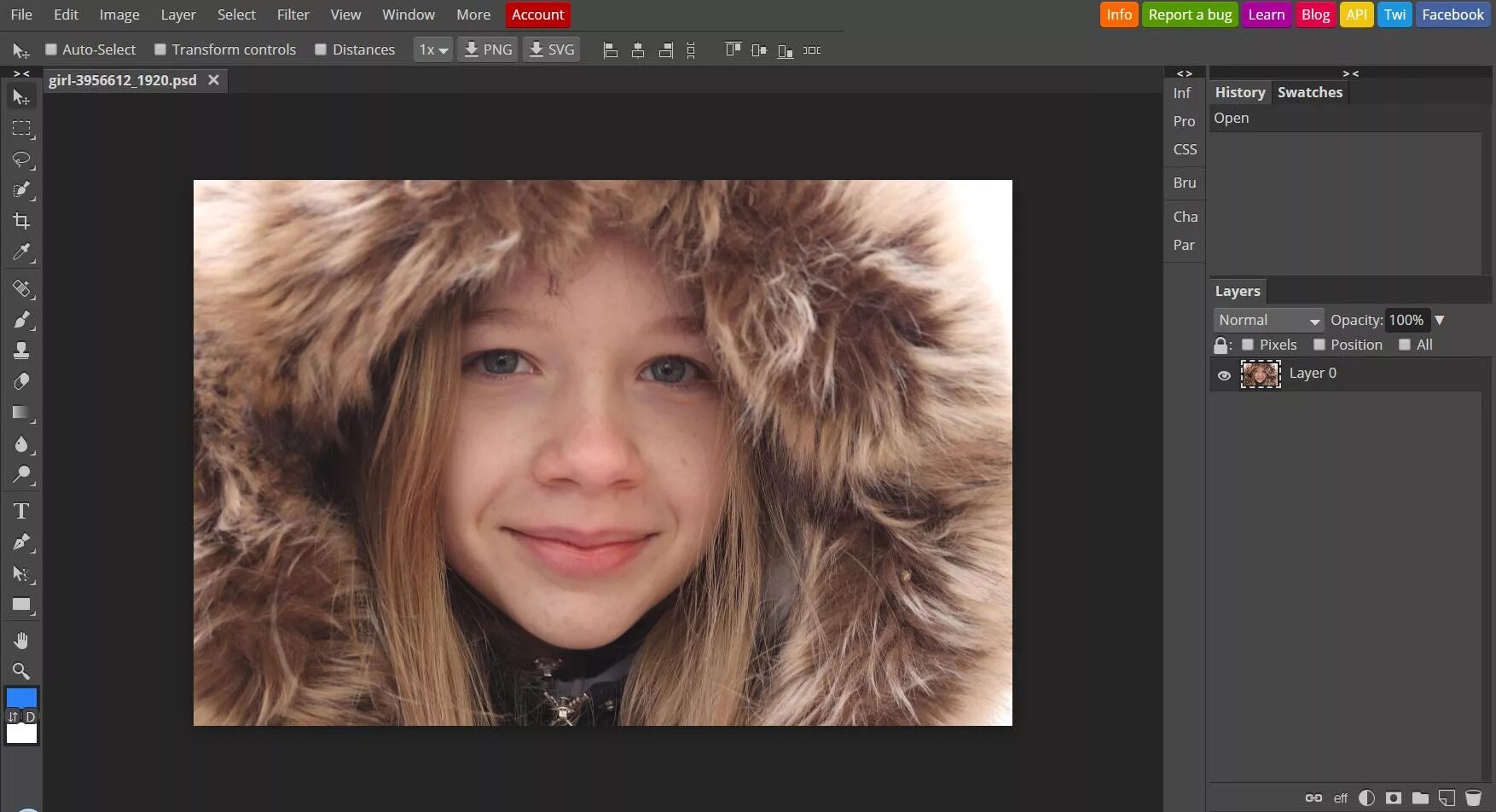This screenshot has width=1496, height=812.
Task: Click the Layer 0 thumbnail
Action: pyautogui.click(x=1261, y=374)
